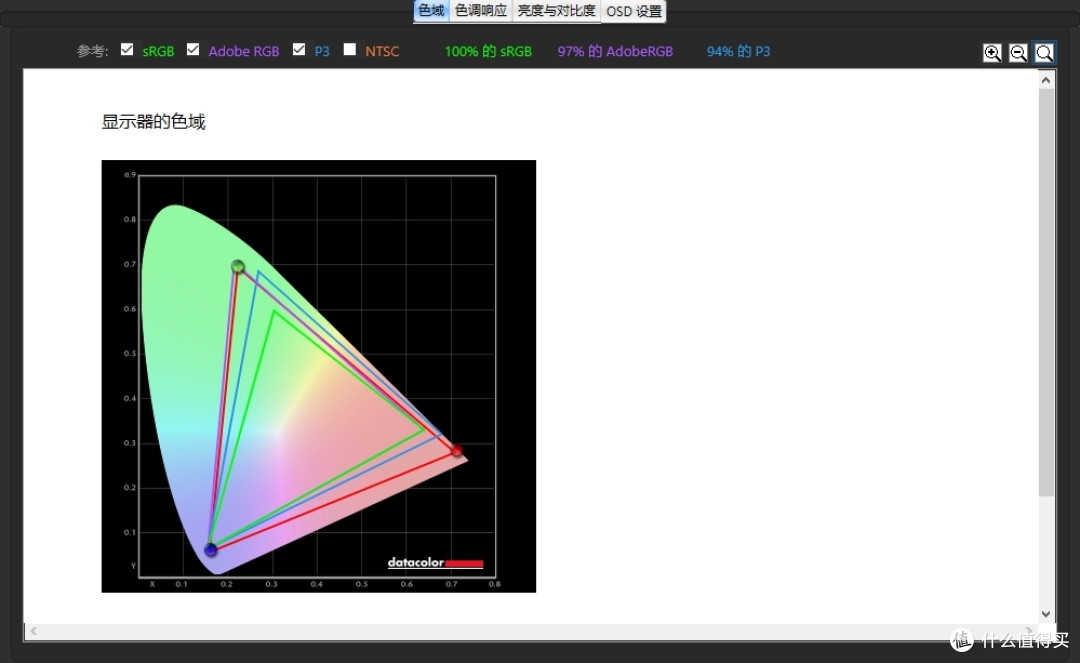1080x663 pixels.
Task: Click the 参考: label
Action: pyautogui.click(x=92, y=52)
